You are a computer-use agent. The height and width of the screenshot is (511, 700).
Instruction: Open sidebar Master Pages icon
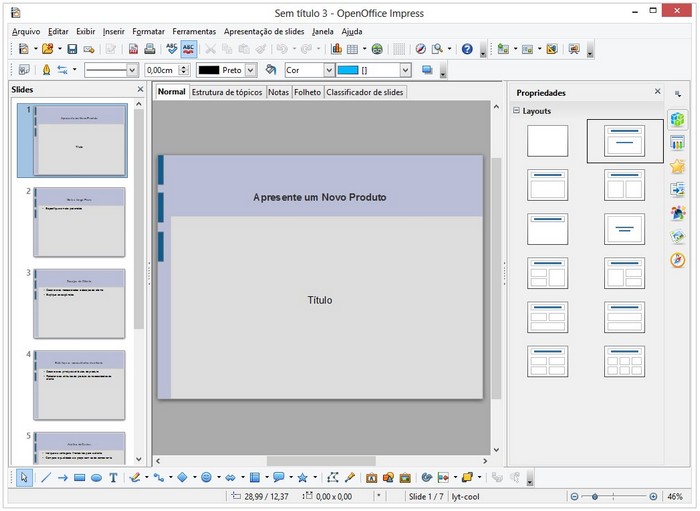click(677, 143)
